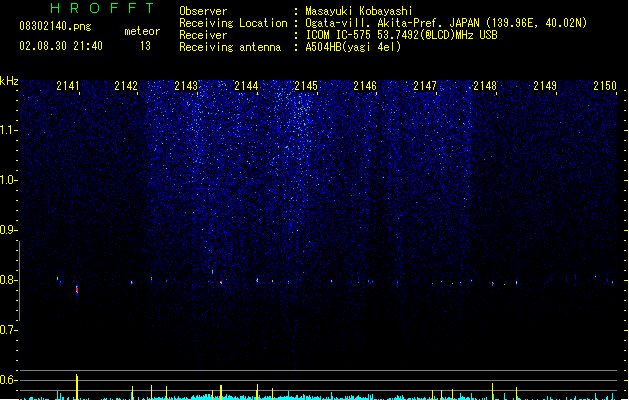The width and height of the screenshot is (629, 400).
Task: Click the meteor count 13
Action: click(x=145, y=46)
